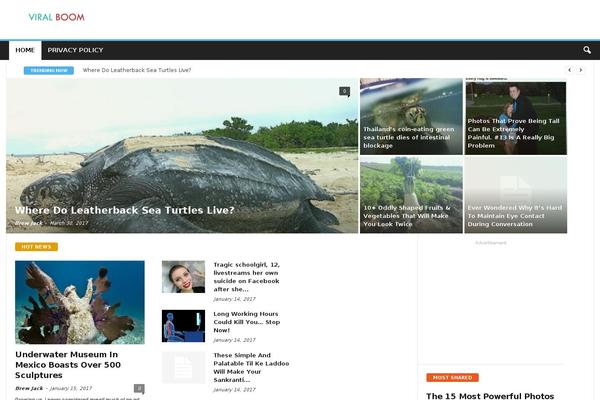Open 'Photos That Prove Being Tall' story
The width and height of the screenshot is (600, 400).
(x=513, y=133)
